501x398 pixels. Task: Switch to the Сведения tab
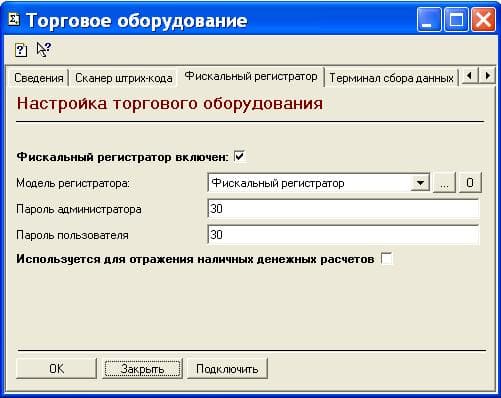(x=39, y=78)
